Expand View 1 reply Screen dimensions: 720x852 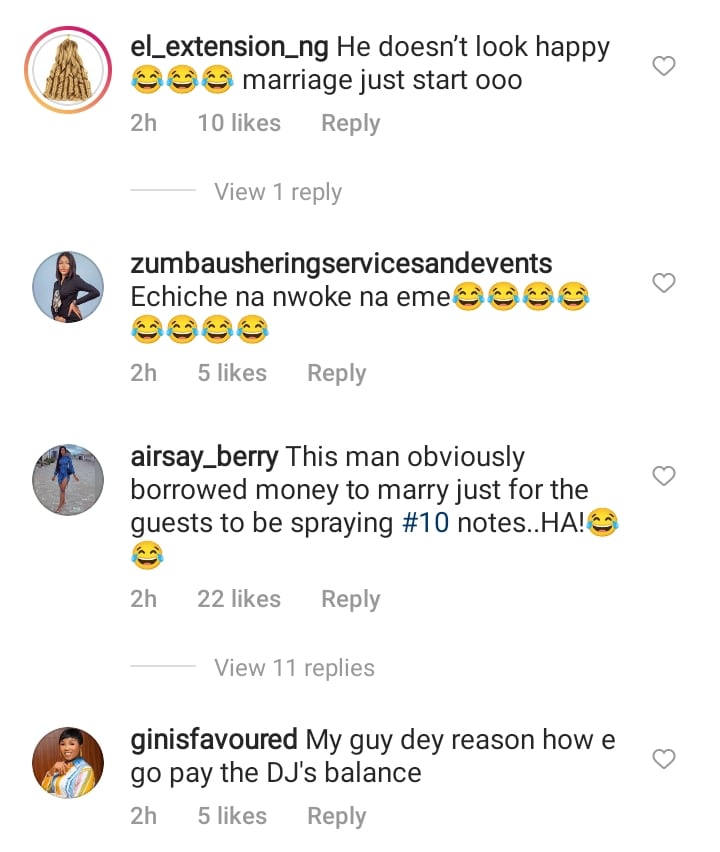point(277,192)
